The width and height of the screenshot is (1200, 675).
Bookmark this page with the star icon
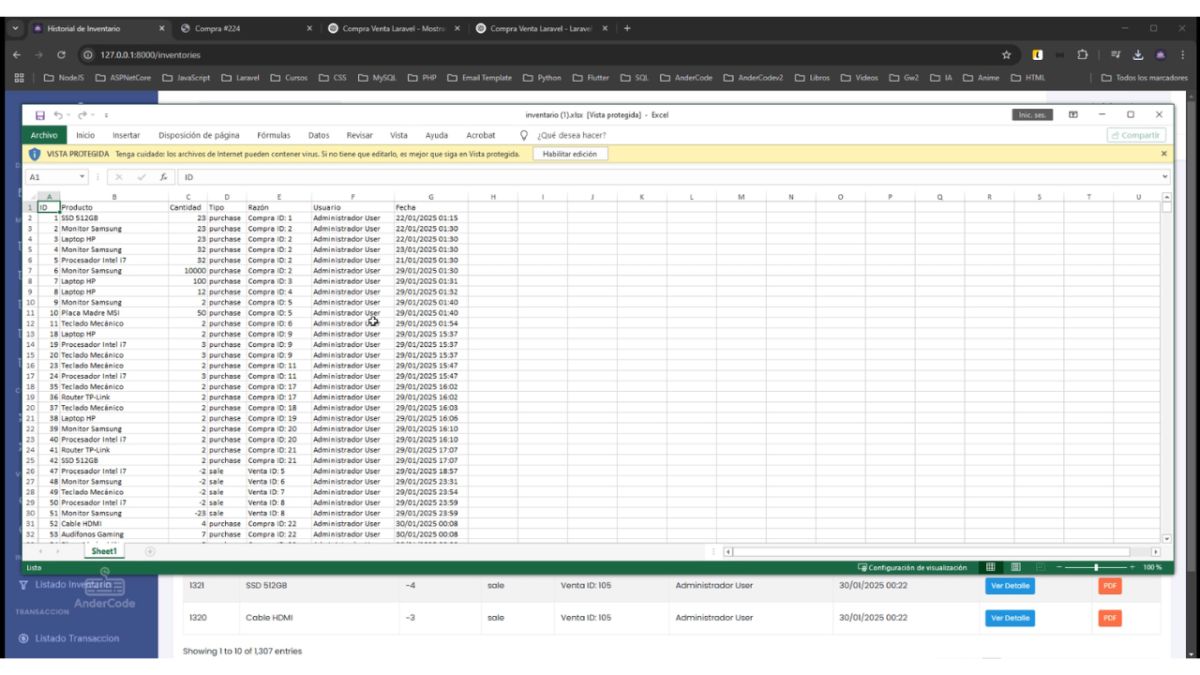coord(1006,55)
